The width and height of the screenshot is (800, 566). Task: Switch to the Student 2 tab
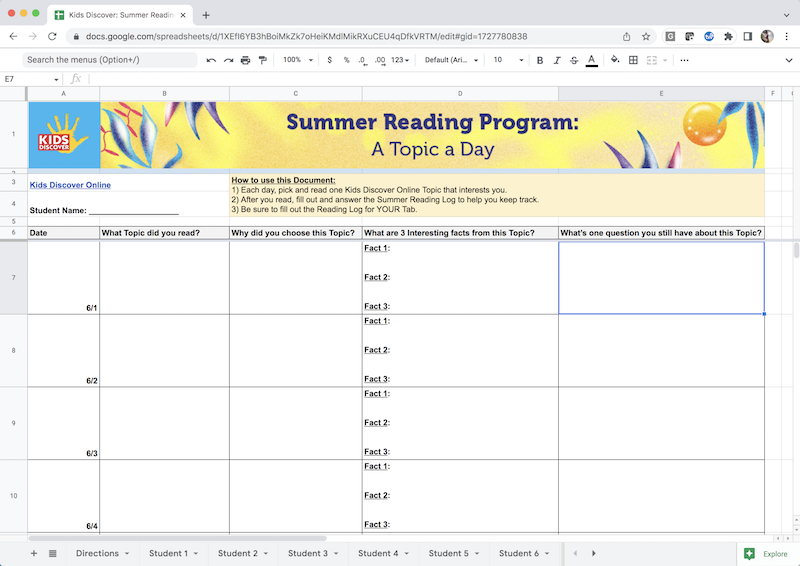[238, 553]
